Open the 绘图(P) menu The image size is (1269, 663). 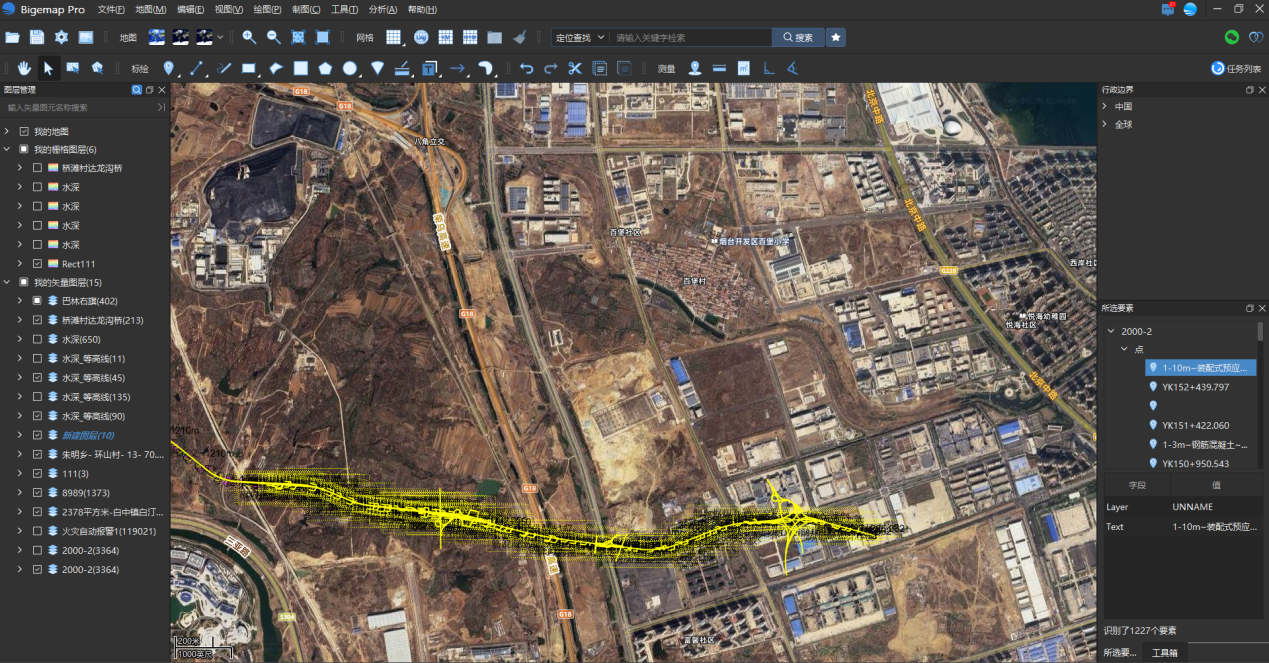267,9
